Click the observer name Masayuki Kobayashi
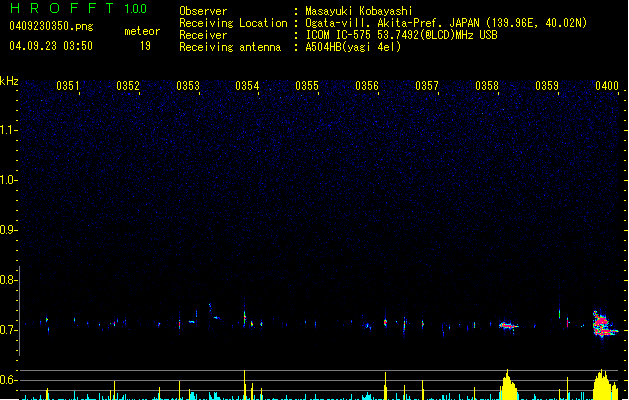Screen dimensions: 629x400 point(359,11)
